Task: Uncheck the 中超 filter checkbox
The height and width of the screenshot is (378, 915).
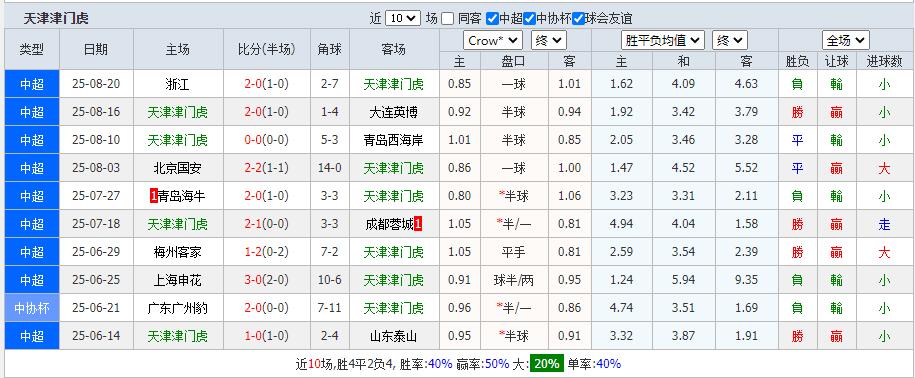Action: (493, 19)
